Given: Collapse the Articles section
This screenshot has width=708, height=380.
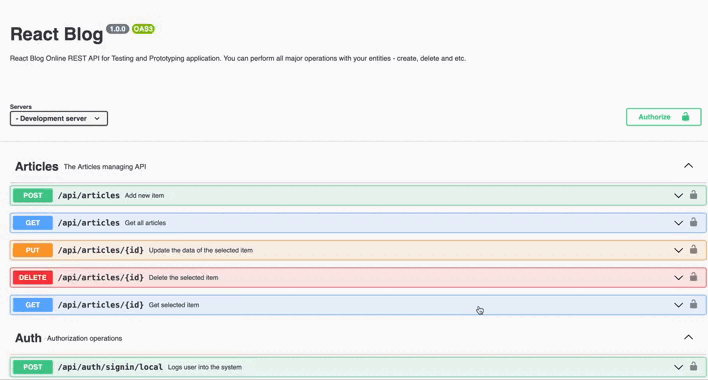Looking at the screenshot, I should click(688, 166).
